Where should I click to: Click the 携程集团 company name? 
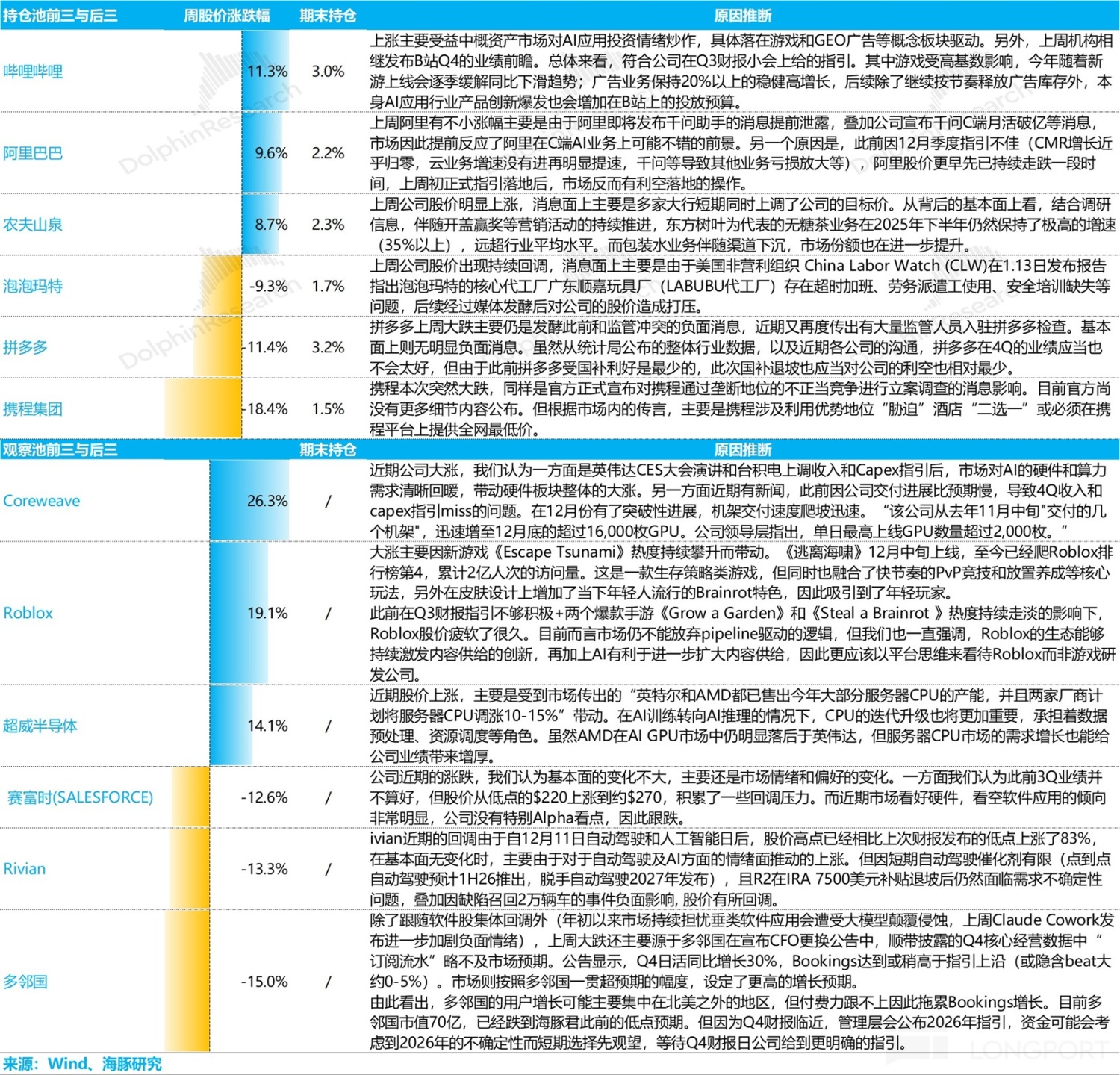[x=33, y=409]
